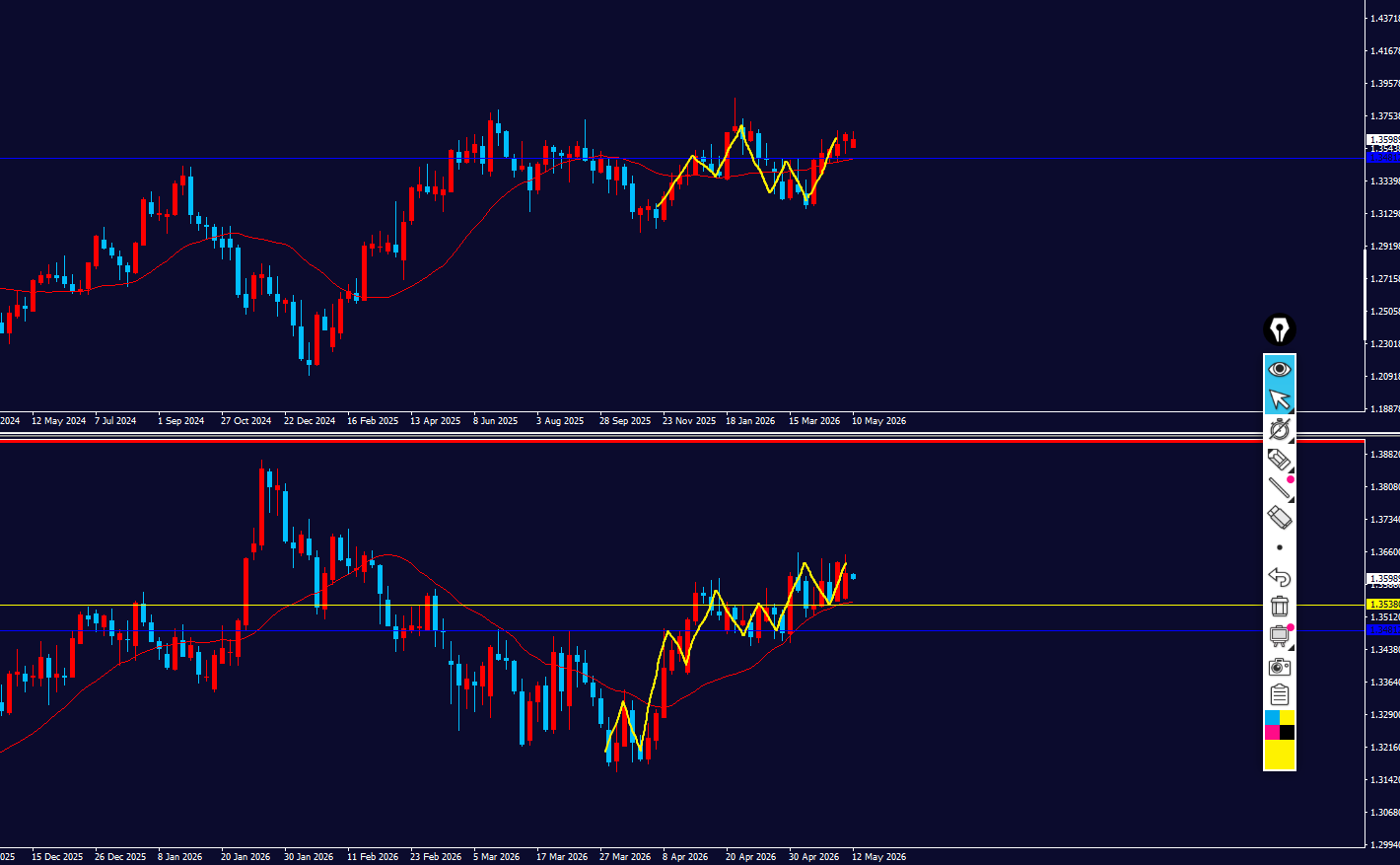Click the Epic Pen nib logo button
This screenshot has width=1400, height=865.
point(1280,329)
